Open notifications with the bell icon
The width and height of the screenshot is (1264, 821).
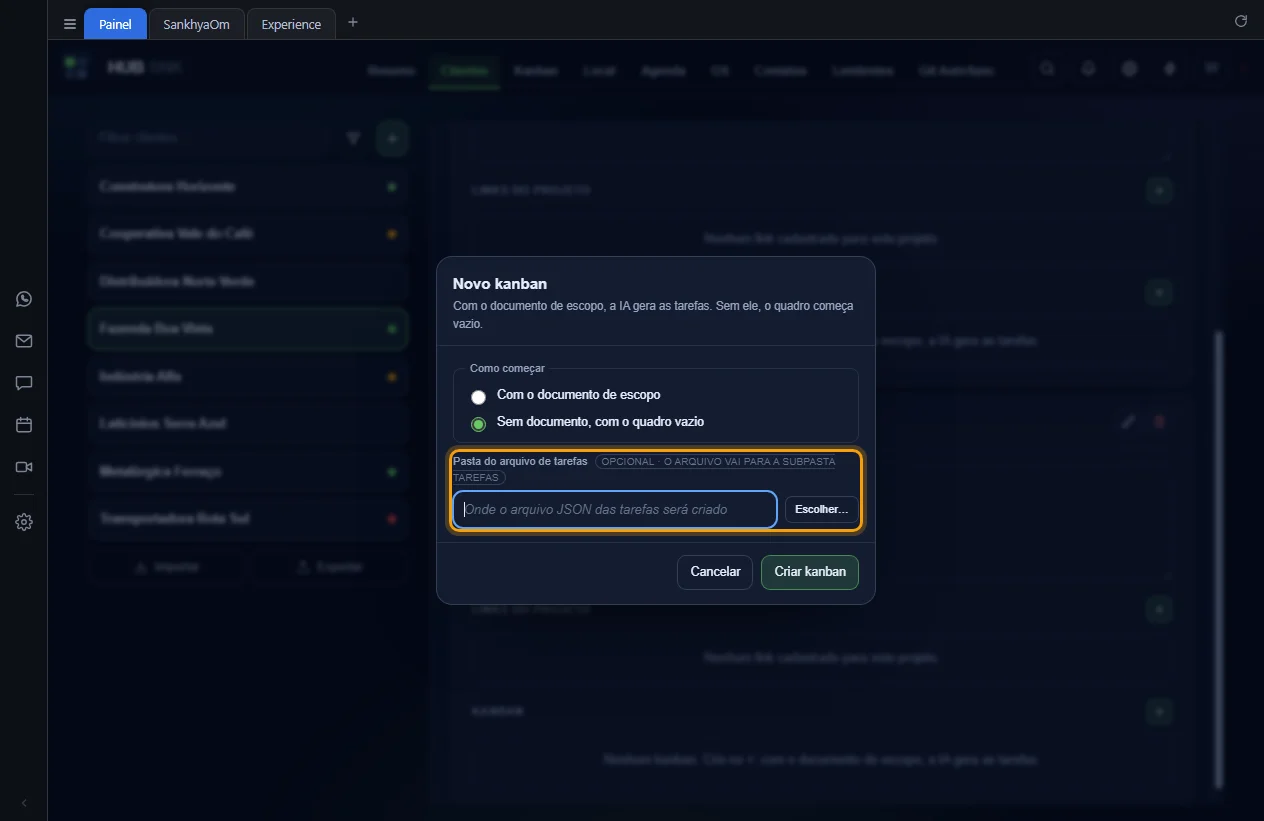click(1088, 69)
